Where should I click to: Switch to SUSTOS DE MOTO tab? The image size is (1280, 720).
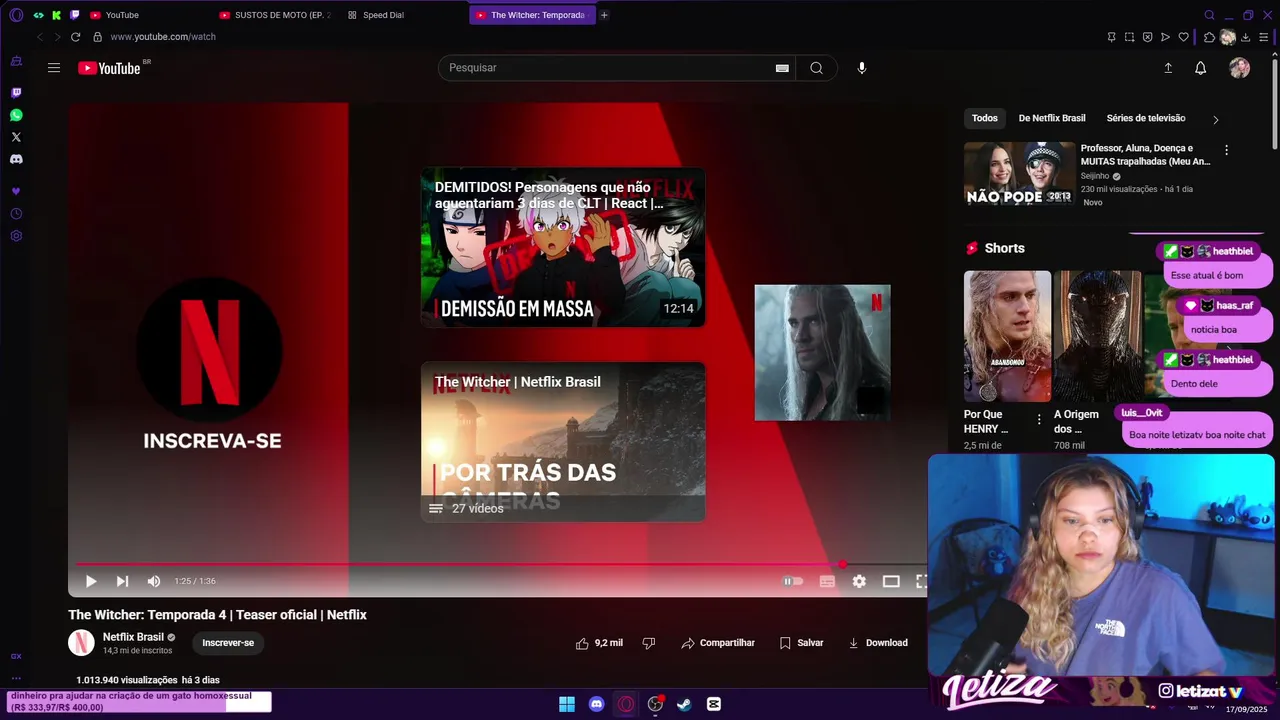(x=275, y=15)
